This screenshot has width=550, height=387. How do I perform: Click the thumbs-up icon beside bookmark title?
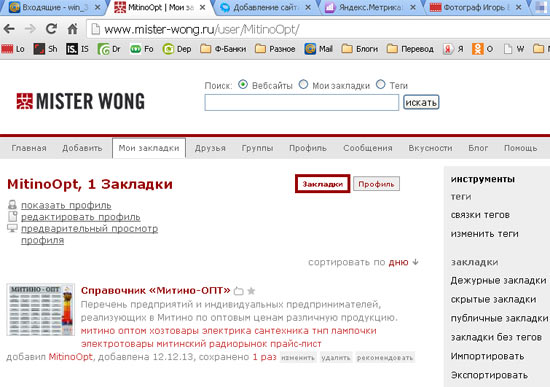239,291
